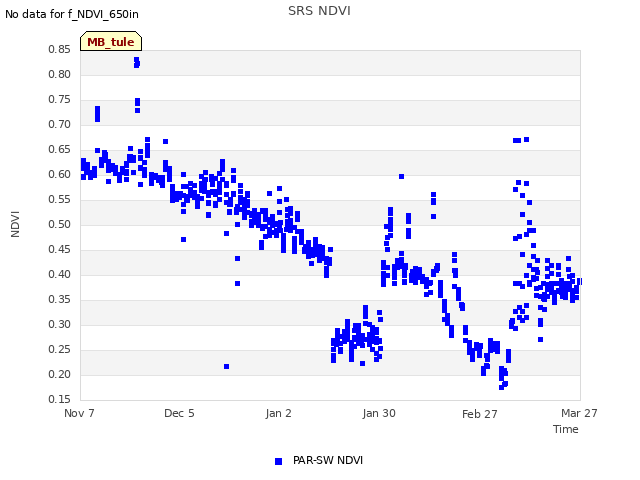
Task: Click the Dec 5 x-axis tick label
Action: (179, 413)
